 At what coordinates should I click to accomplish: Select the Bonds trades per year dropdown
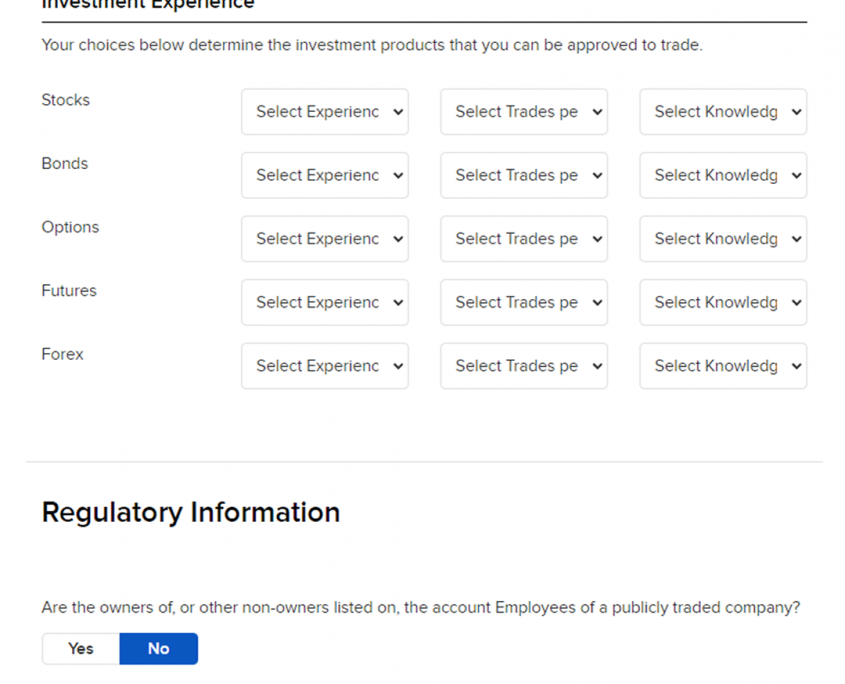[523, 175]
